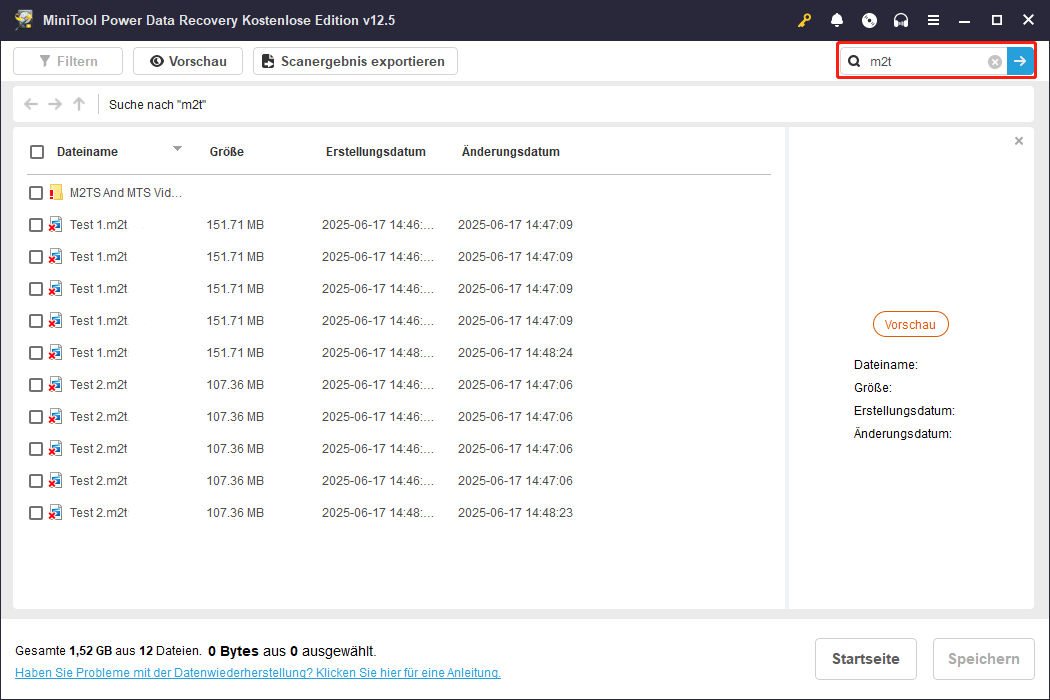Click the orange Vorschau preview button
Viewport: 1050px width, 700px height.
pos(910,325)
